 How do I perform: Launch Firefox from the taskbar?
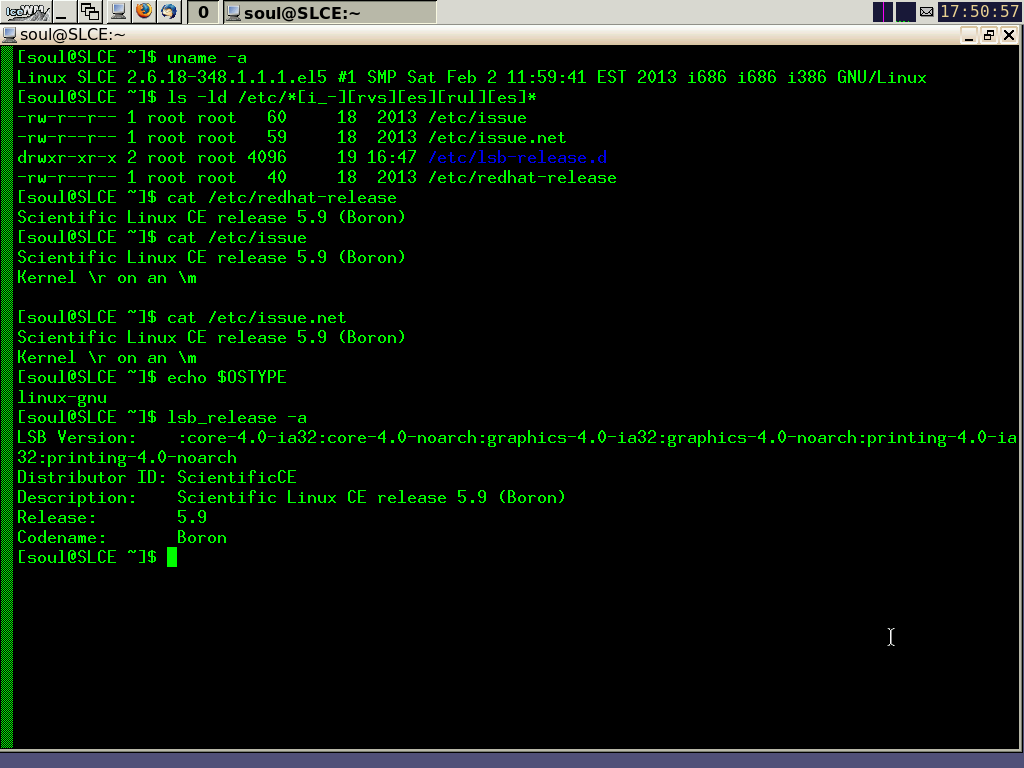point(144,11)
